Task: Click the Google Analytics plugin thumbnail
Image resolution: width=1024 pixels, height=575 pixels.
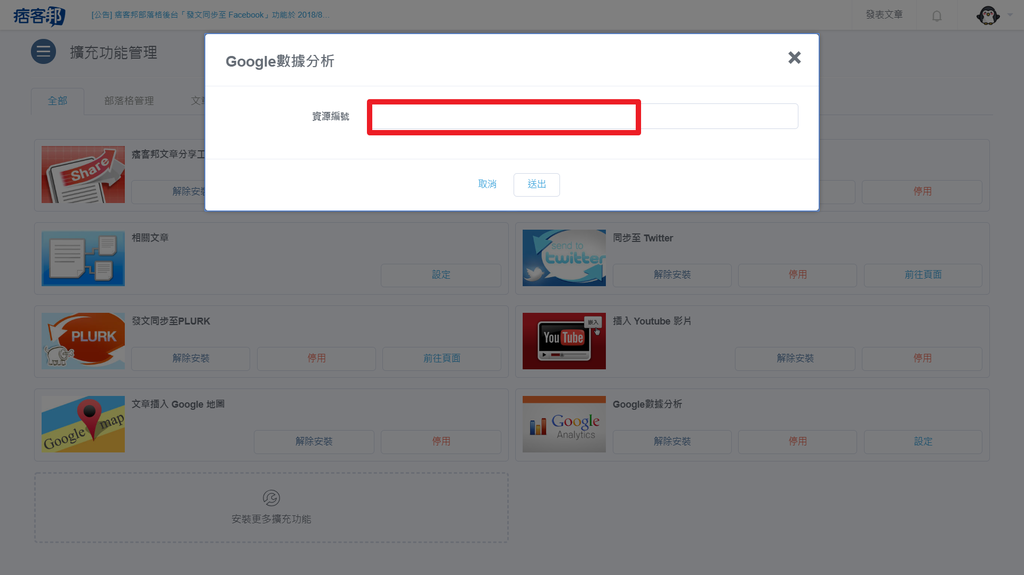Action: (564, 424)
